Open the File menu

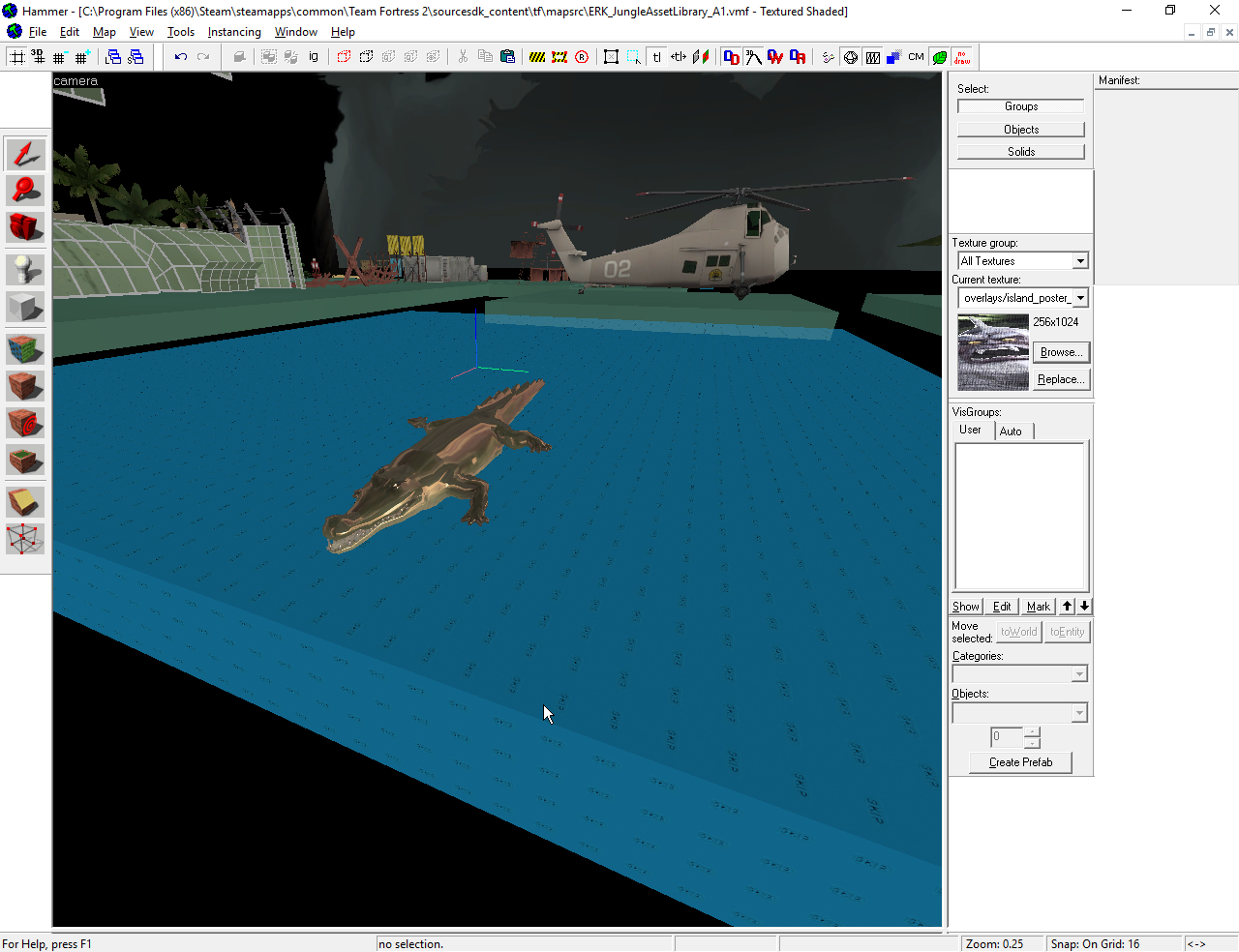[x=38, y=32]
